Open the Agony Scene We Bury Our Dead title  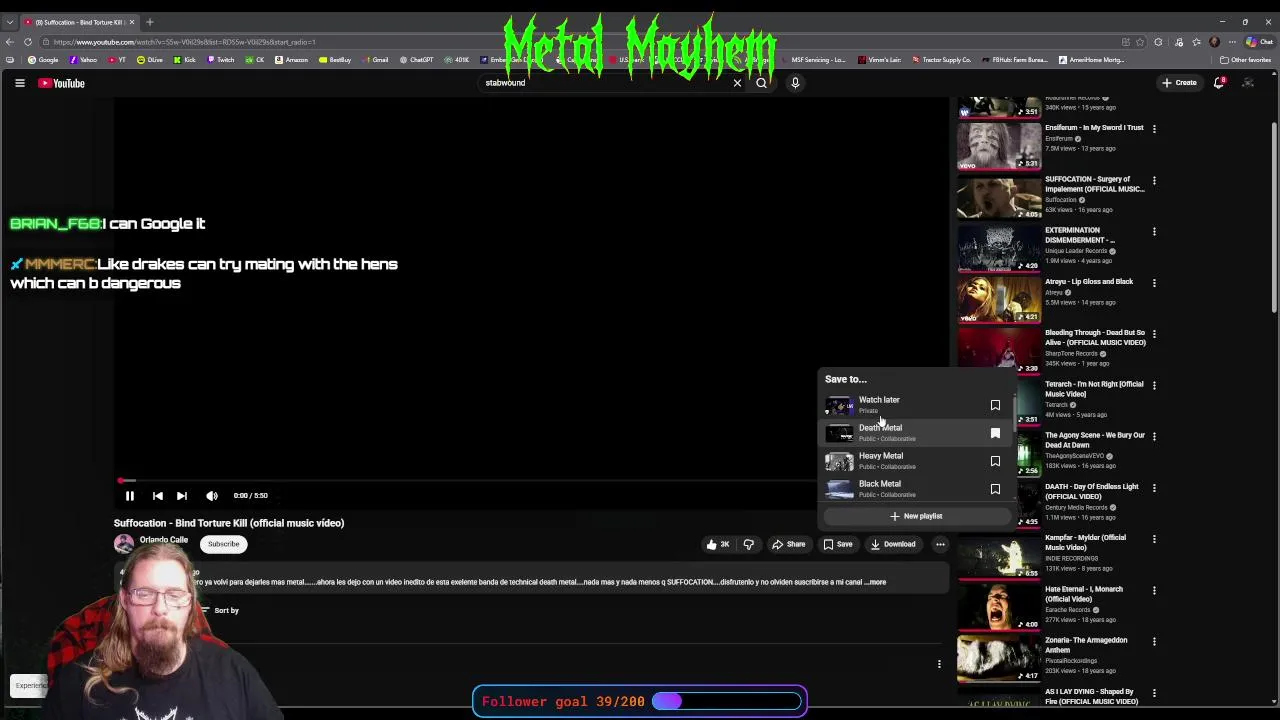click(1095, 440)
